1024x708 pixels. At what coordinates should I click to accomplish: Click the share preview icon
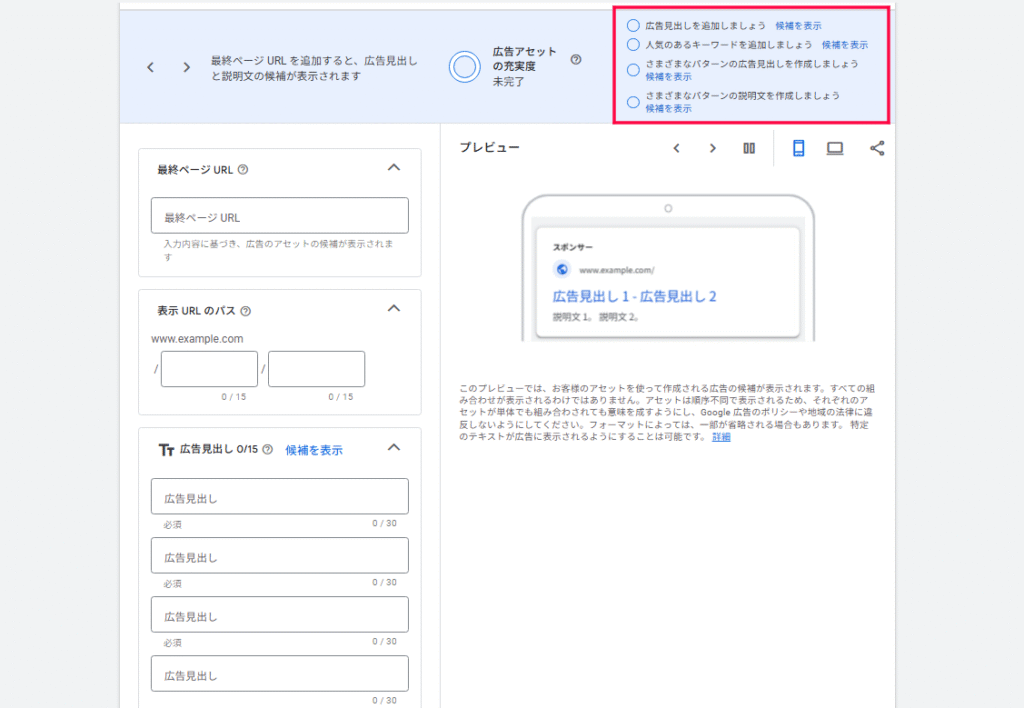coord(877,147)
